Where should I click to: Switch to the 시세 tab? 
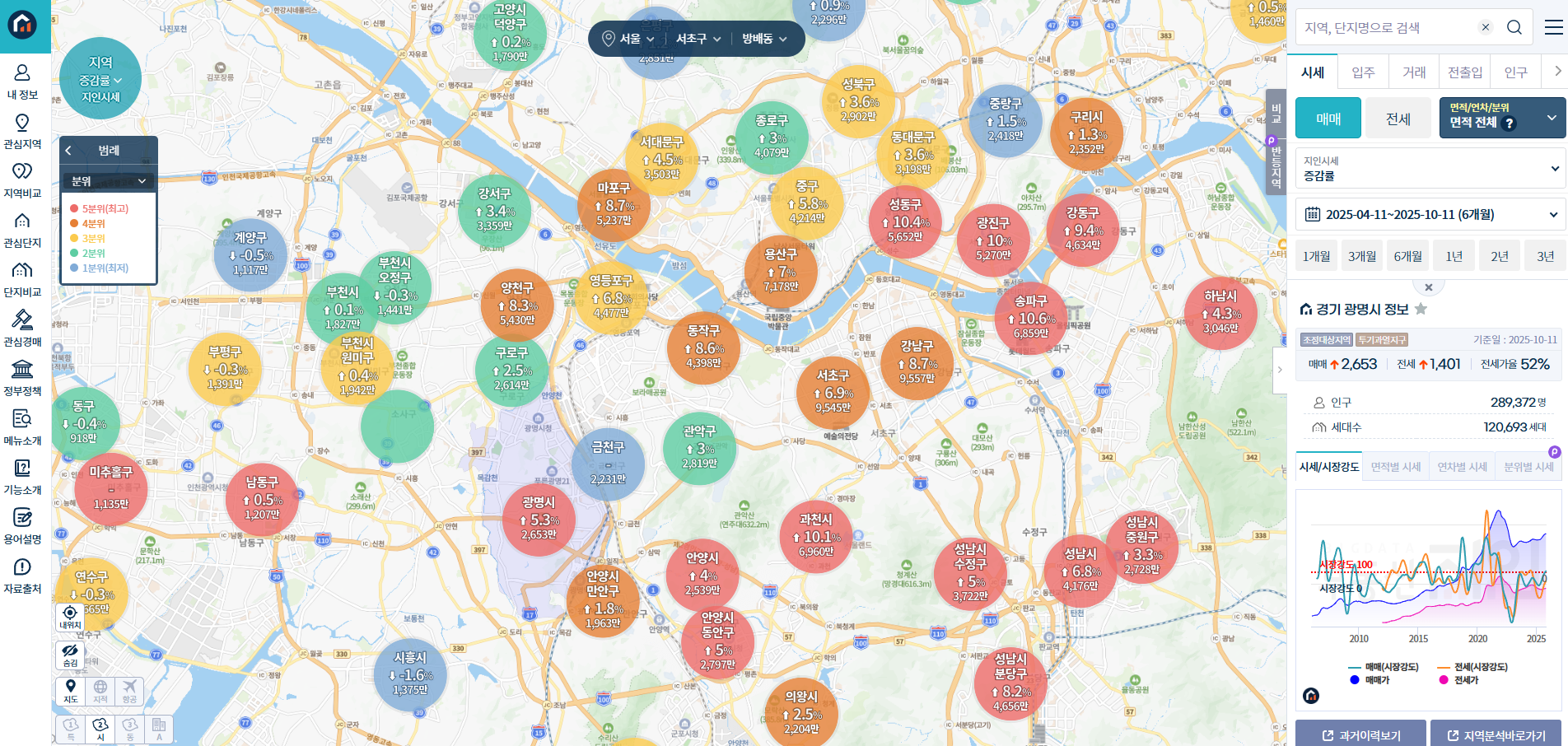(1313, 72)
